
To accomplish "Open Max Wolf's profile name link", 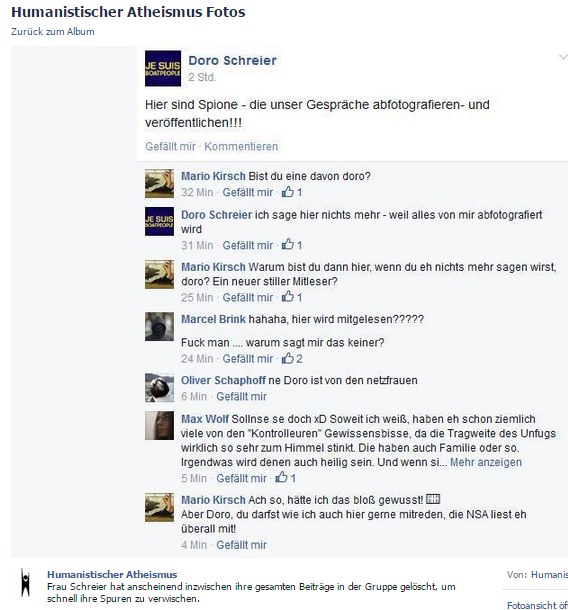I will coord(205,419).
